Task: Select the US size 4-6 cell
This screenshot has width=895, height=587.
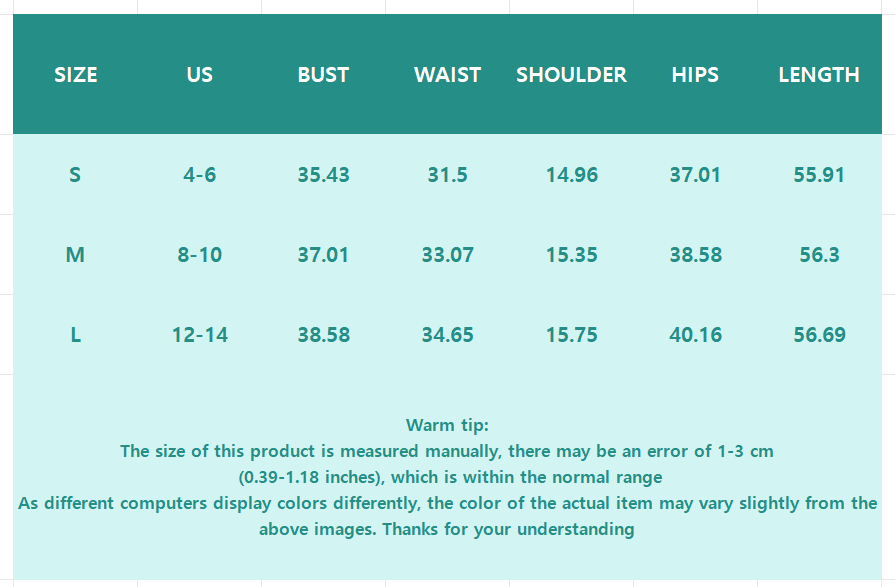Action: pos(199,175)
